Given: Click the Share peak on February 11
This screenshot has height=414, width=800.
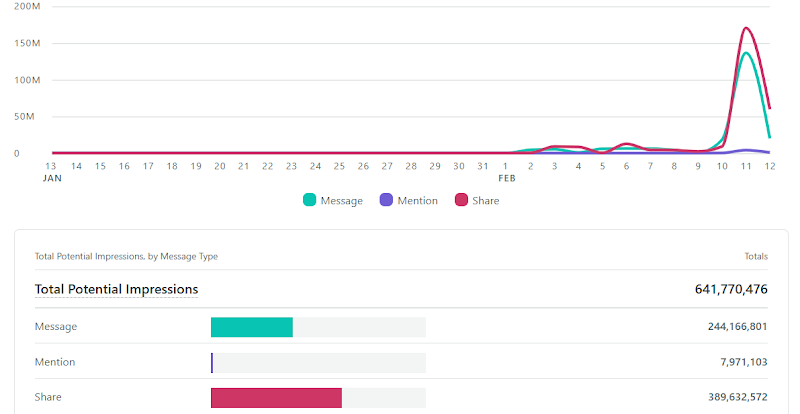Looking at the screenshot, I should click(x=745, y=28).
